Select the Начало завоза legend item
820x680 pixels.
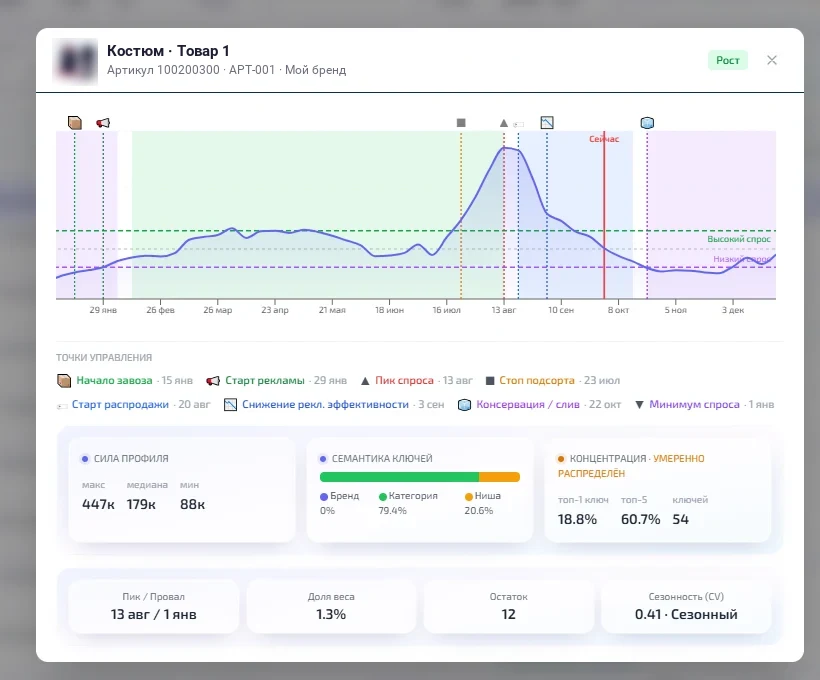pyautogui.click(x=124, y=381)
